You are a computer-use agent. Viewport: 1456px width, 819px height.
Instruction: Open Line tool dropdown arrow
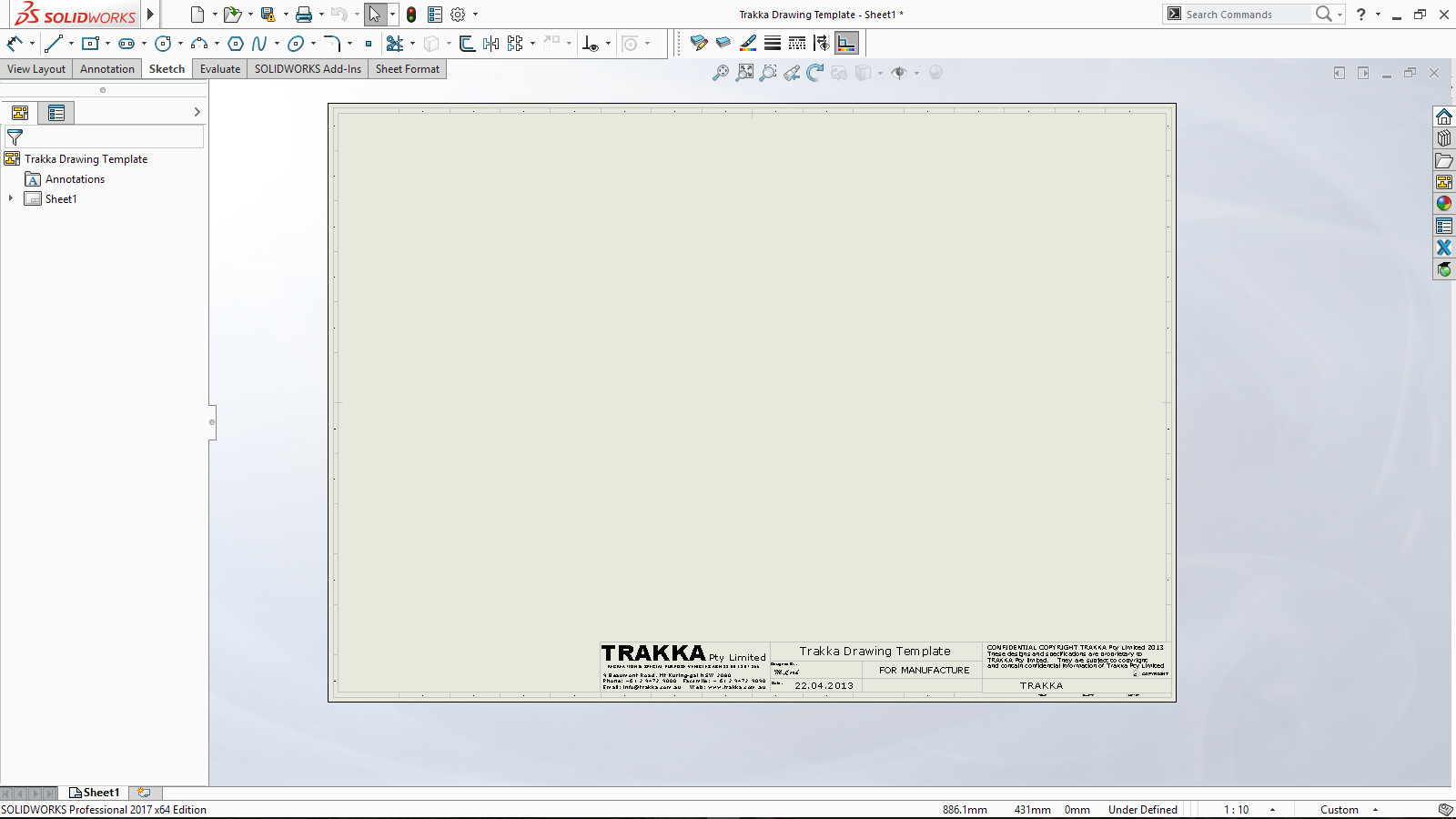point(71,43)
